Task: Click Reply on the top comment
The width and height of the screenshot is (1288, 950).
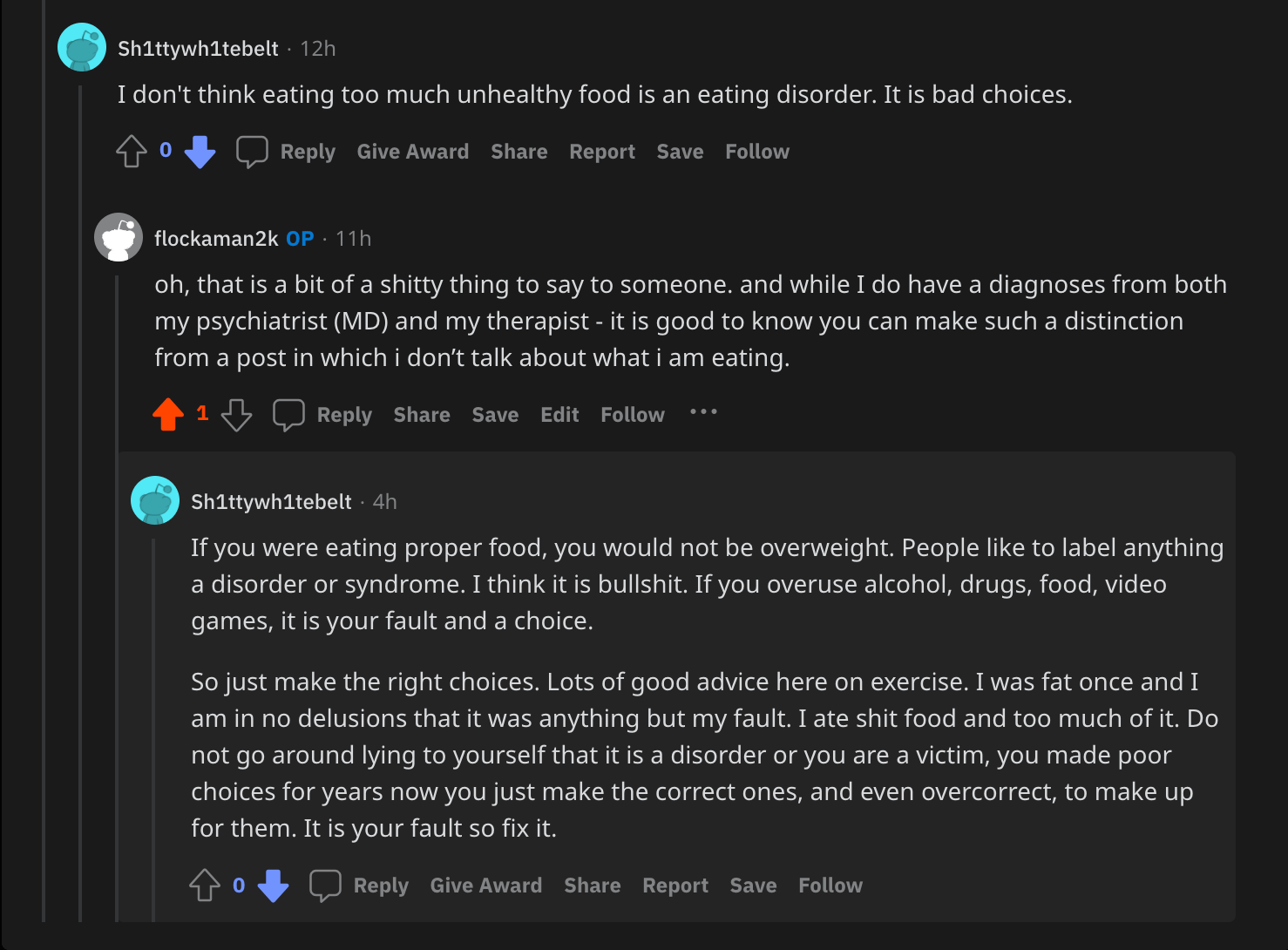Action: (x=308, y=151)
